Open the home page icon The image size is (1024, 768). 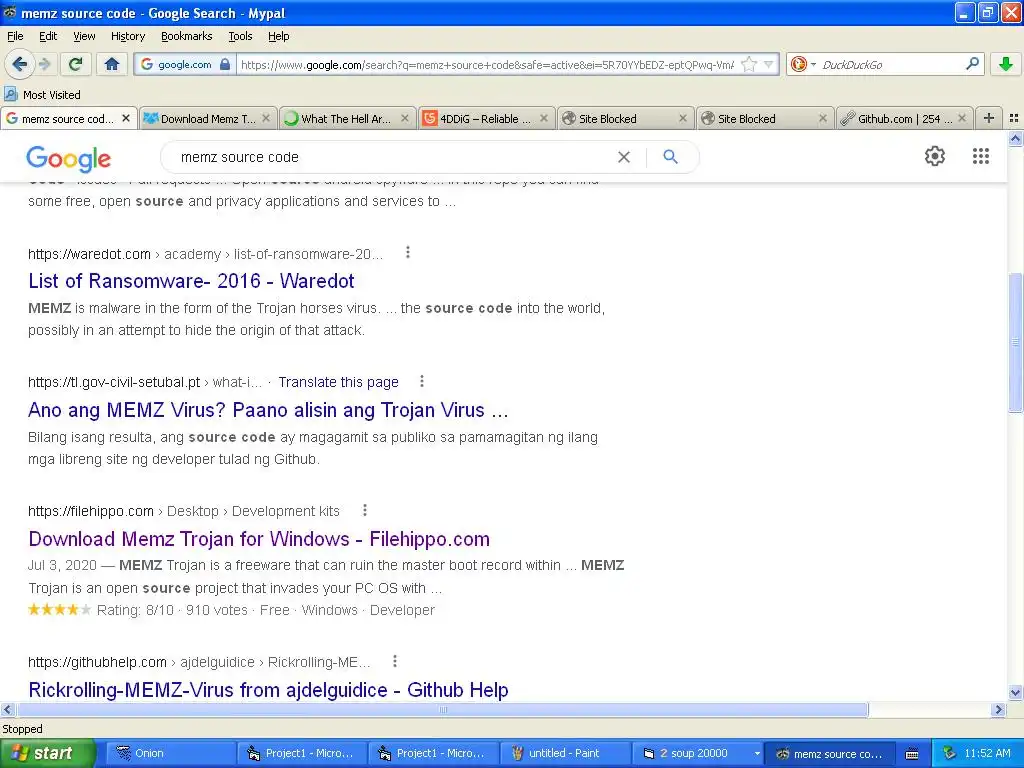pyautogui.click(x=112, y=64)
